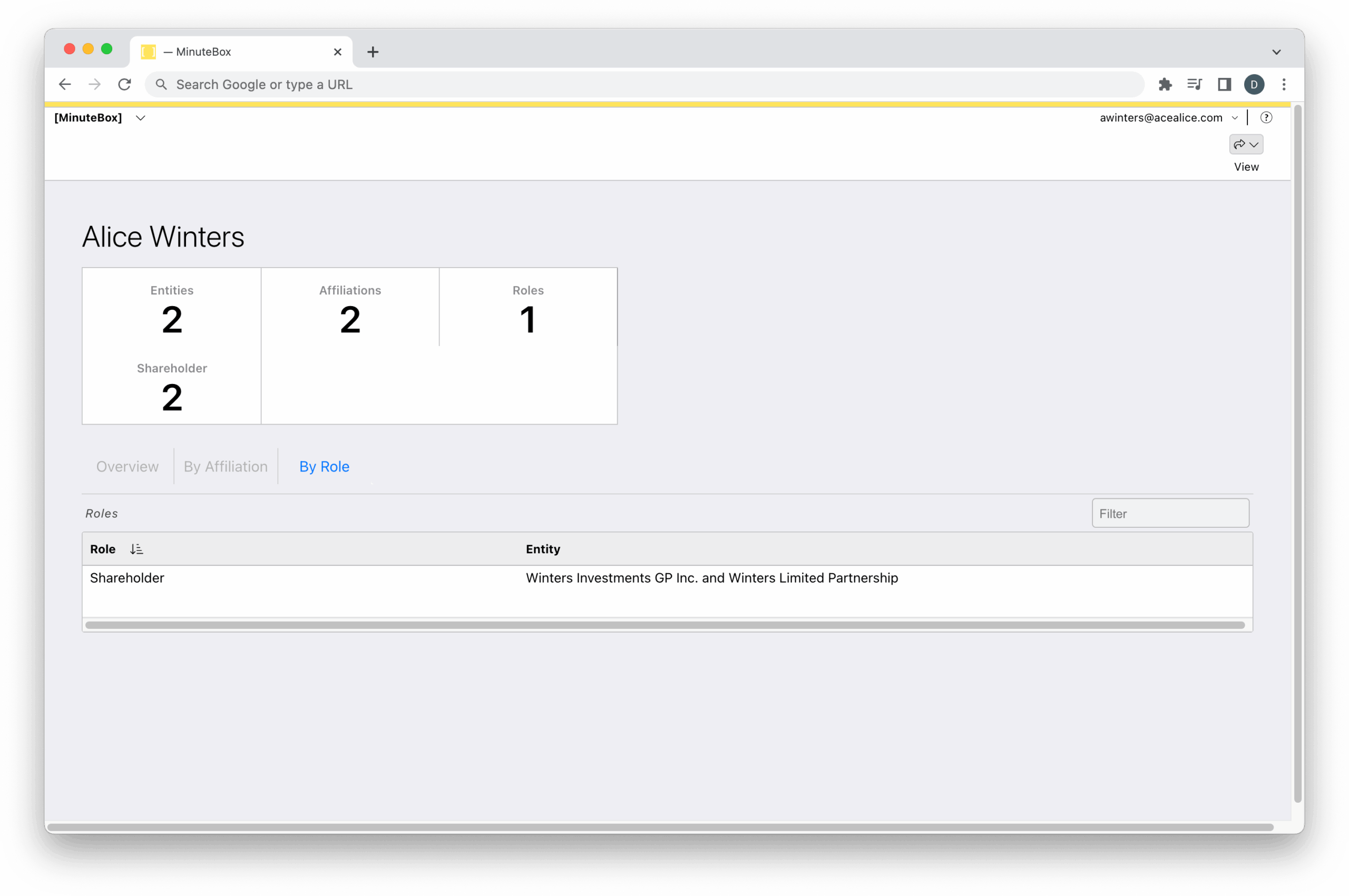
Task: Expand the [MinuteBox] dropdown chevron
Action: (x=141, y=117)
